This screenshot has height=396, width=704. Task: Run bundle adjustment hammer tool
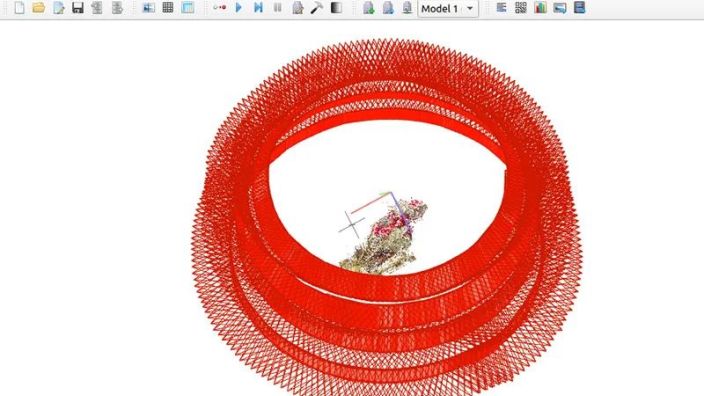(x=317, y=8)
